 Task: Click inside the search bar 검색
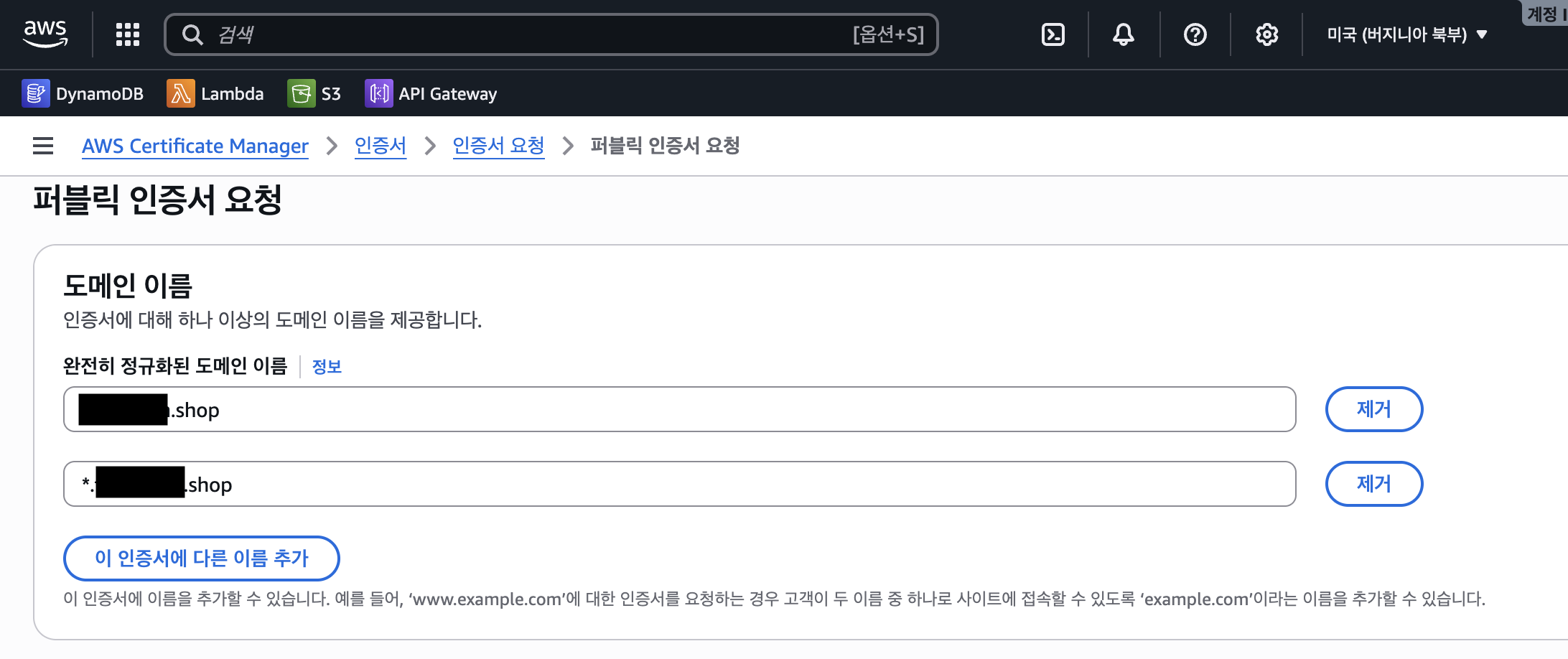503,34
